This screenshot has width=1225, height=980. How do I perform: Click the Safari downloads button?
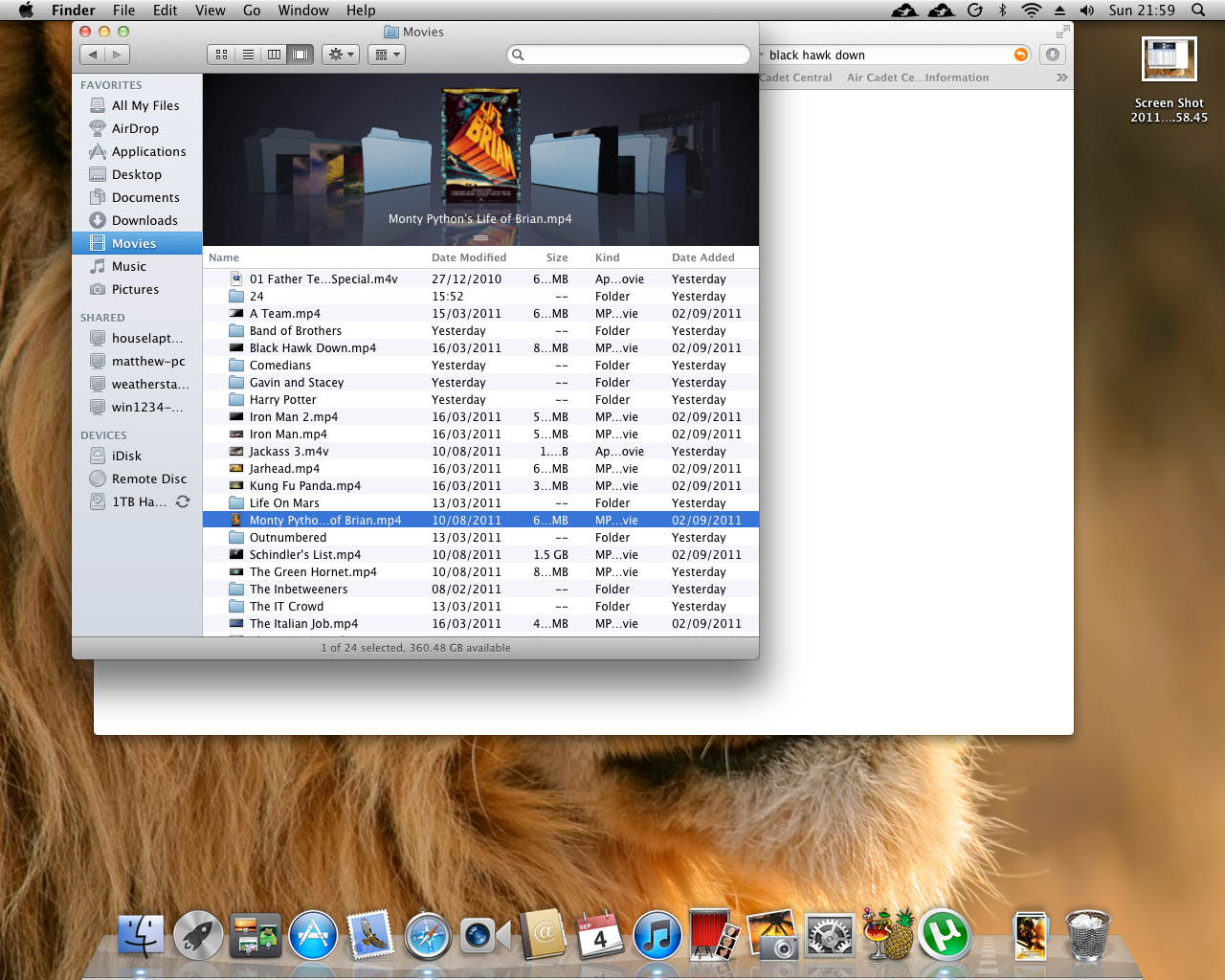[x=1053, y=55]
